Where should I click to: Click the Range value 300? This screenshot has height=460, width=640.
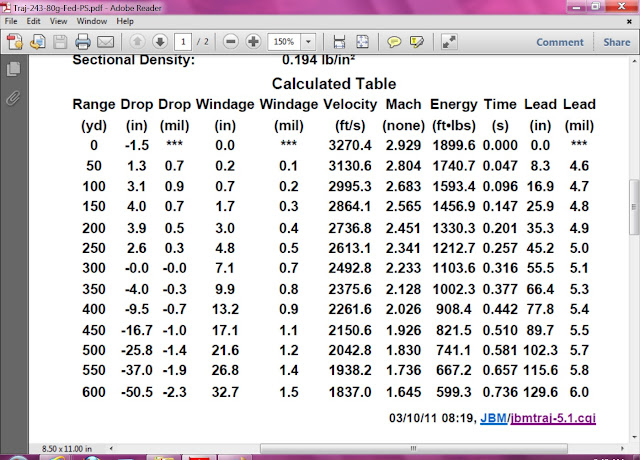94,268
